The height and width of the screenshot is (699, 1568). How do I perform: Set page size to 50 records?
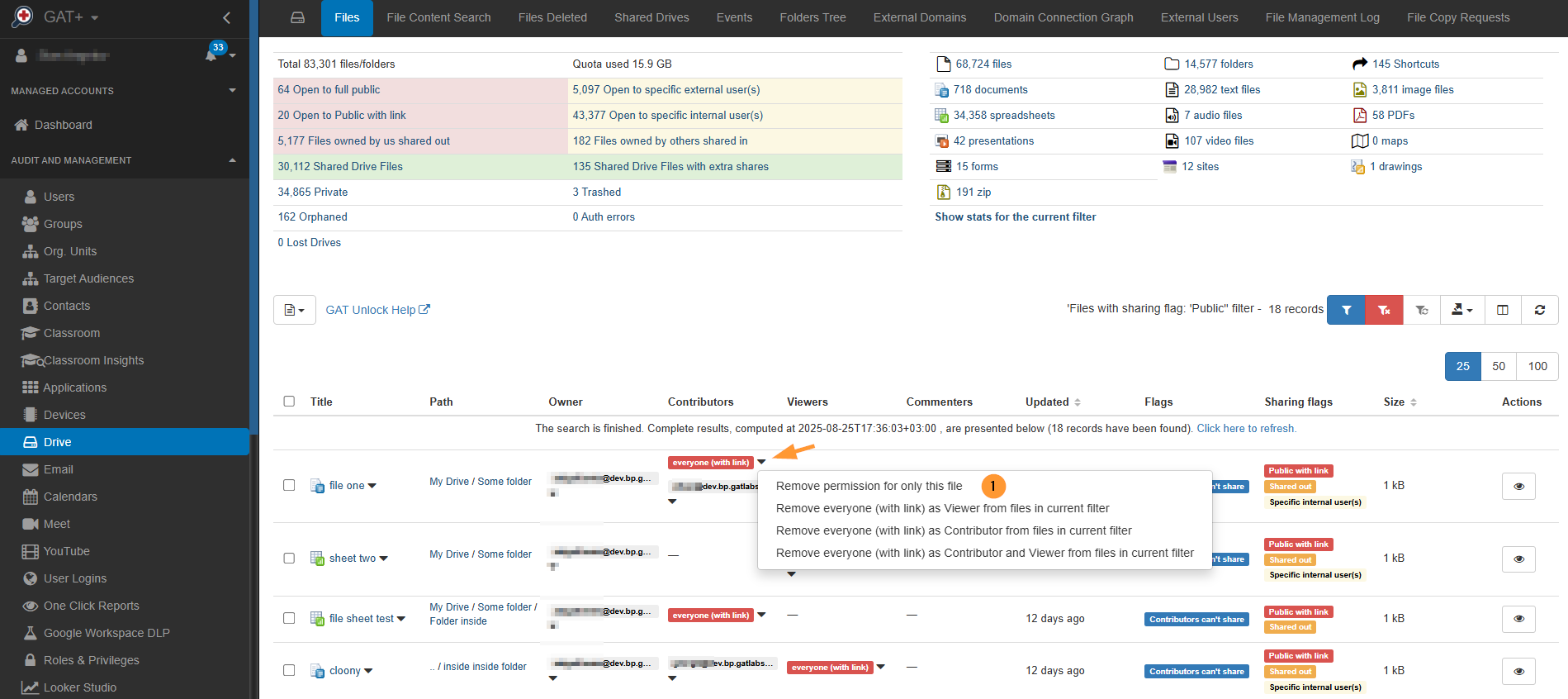point(1498,366)
